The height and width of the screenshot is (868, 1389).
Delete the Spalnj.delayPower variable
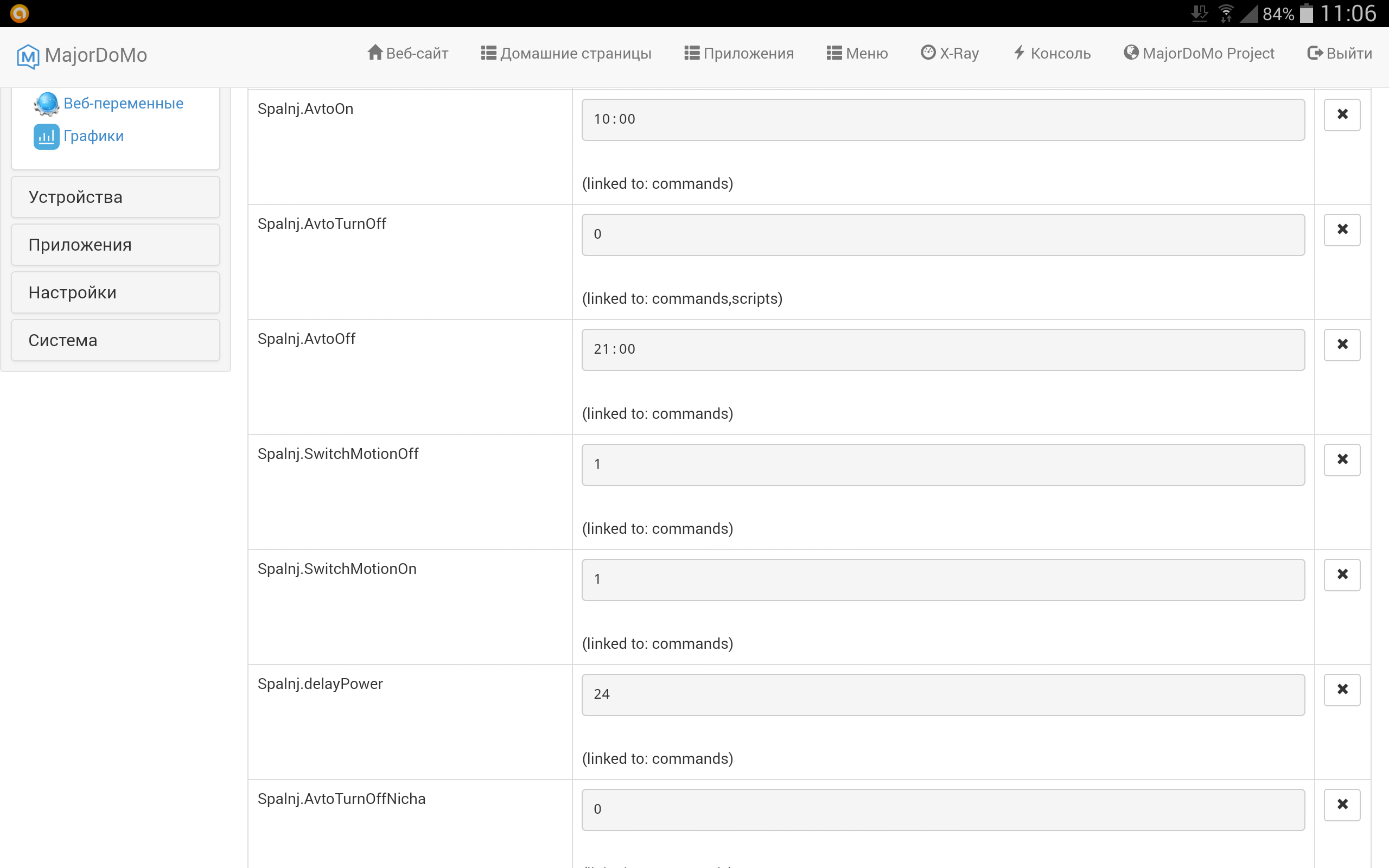coord(1342,690)
